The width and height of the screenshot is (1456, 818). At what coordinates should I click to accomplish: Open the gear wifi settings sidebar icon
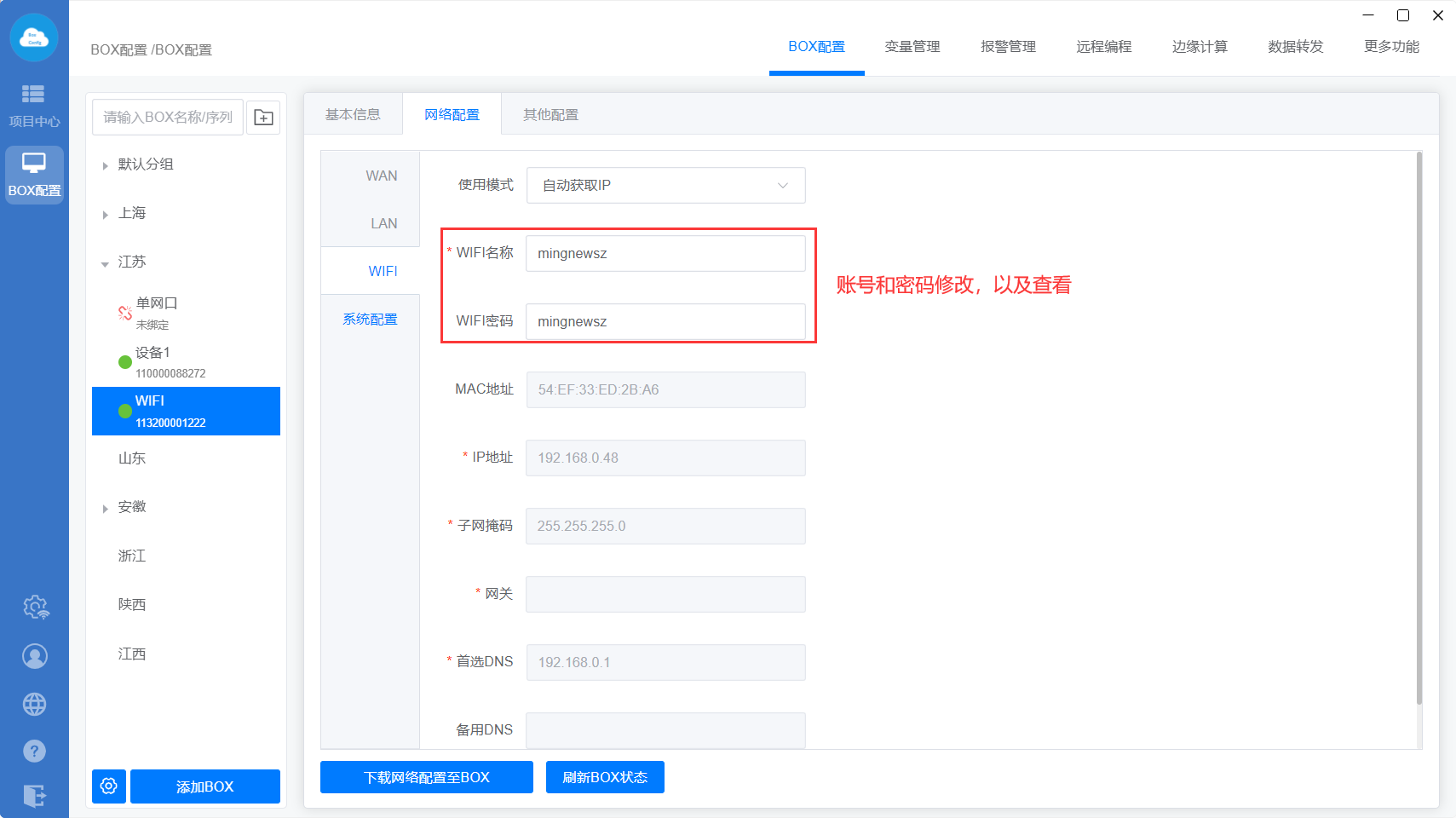point(35,608)
